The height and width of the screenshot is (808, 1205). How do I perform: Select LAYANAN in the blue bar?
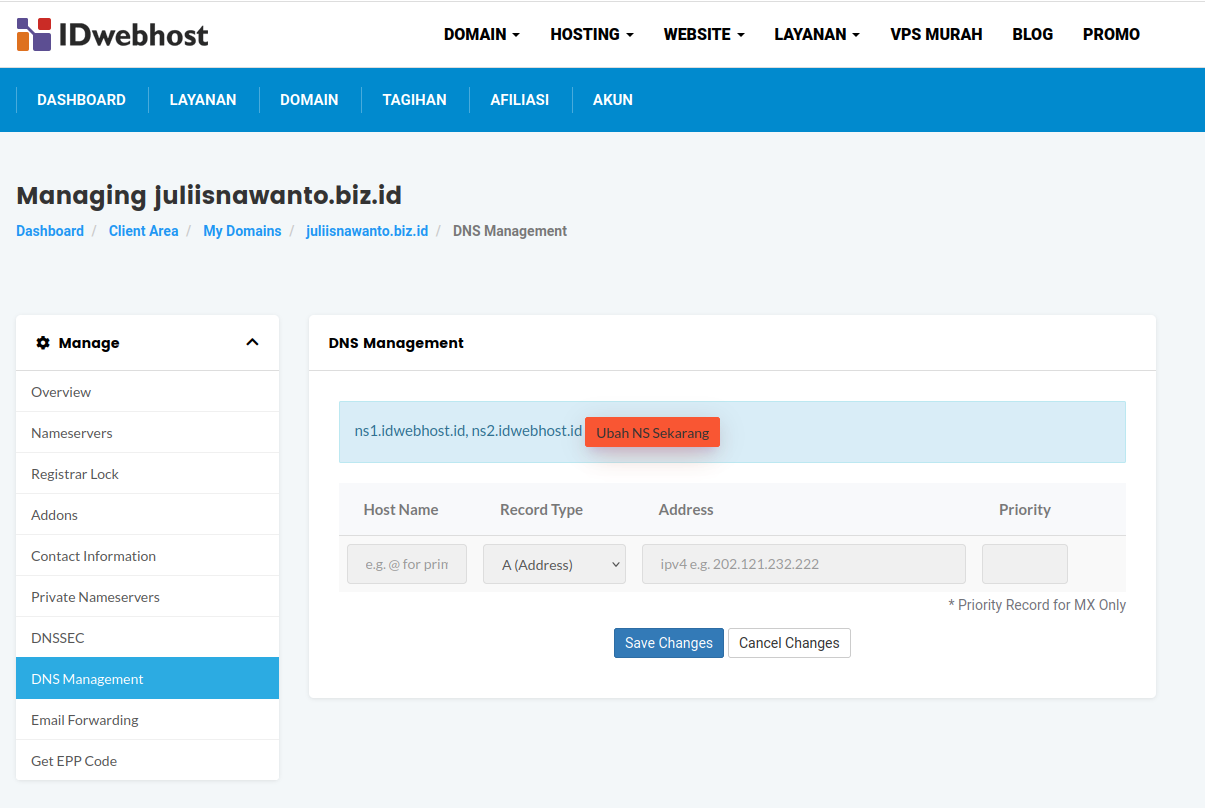tap(203, 100)
